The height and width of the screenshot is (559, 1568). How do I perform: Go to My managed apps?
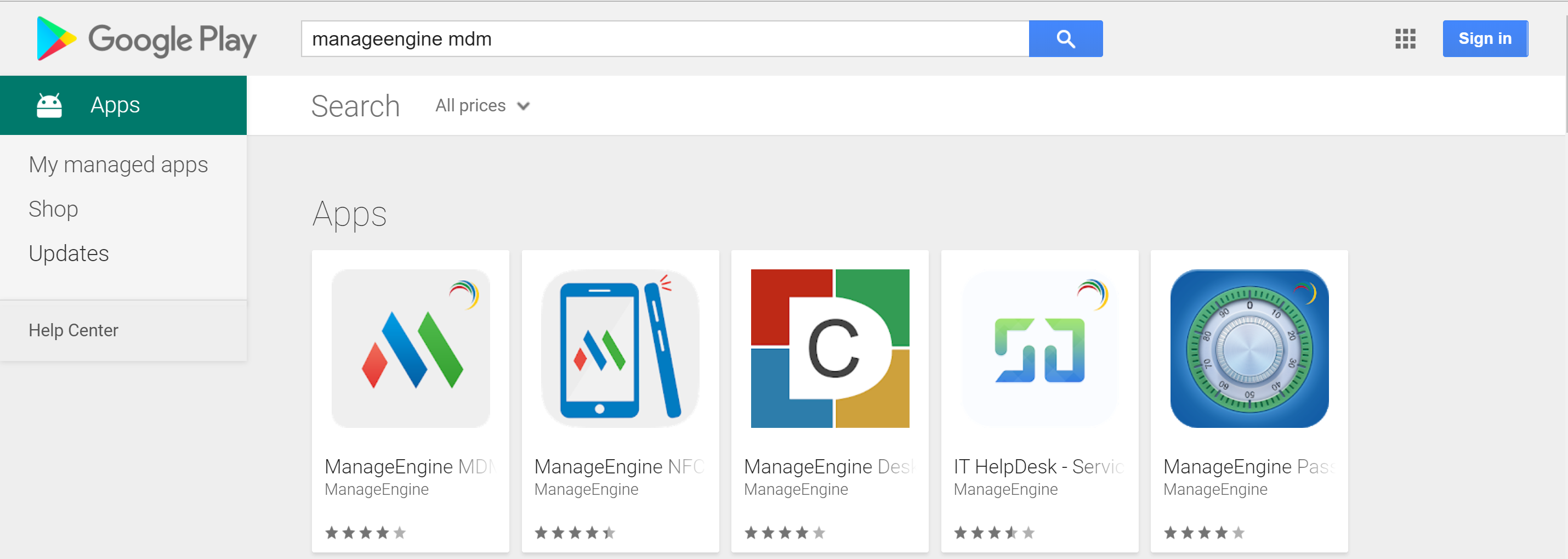point(118,165)
